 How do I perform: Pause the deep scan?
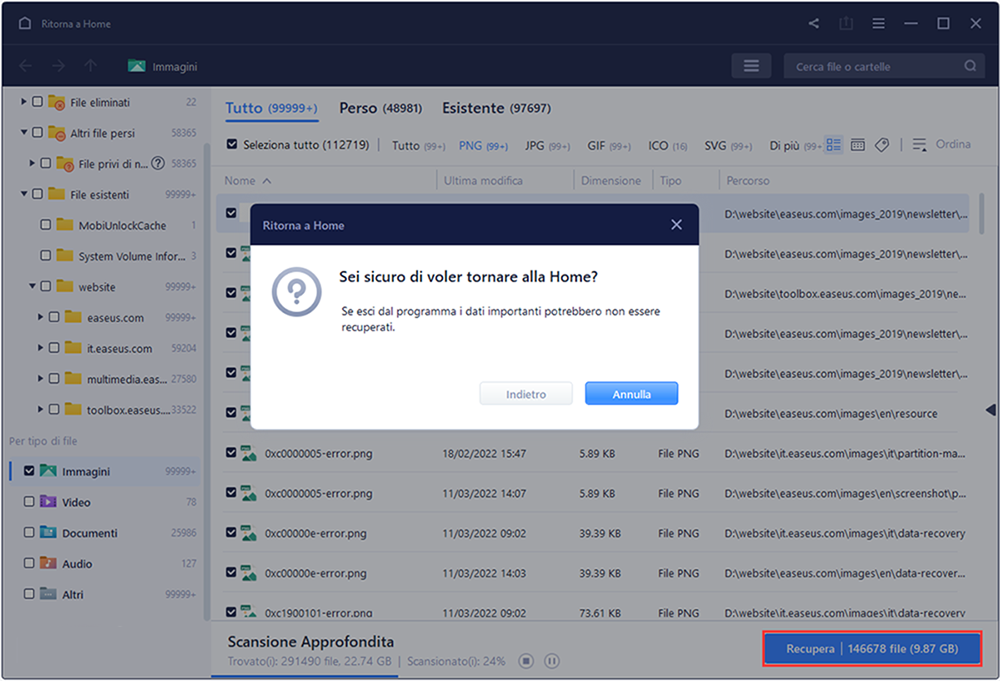(x=552, y=661)
